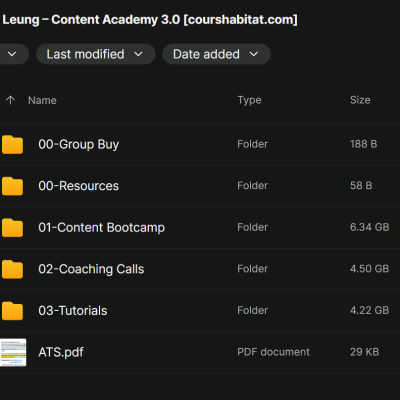Viewport: 400px width, 400px height.
Task: Click the 6.34 GB size value
Action: click(x=370, y=227)
